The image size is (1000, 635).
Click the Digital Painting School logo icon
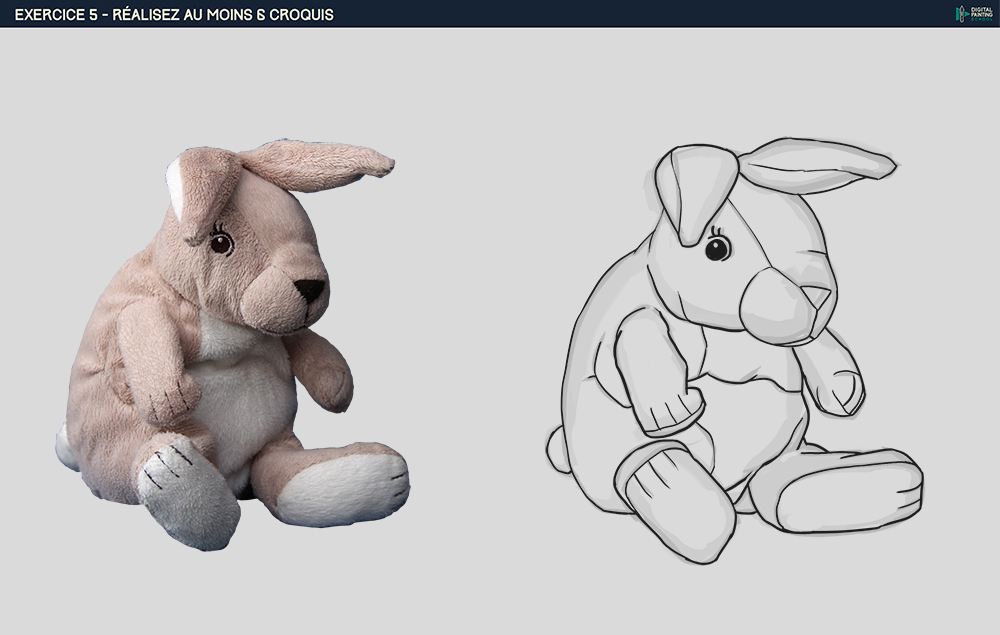[x=960, y=13]
